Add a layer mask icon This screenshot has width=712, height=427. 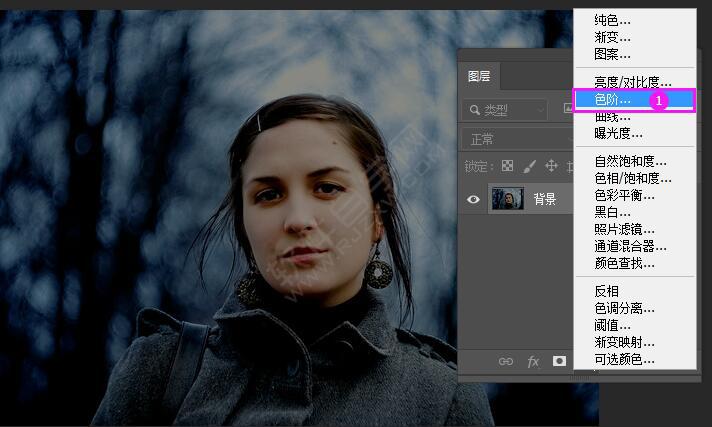[x=559, y=361]
